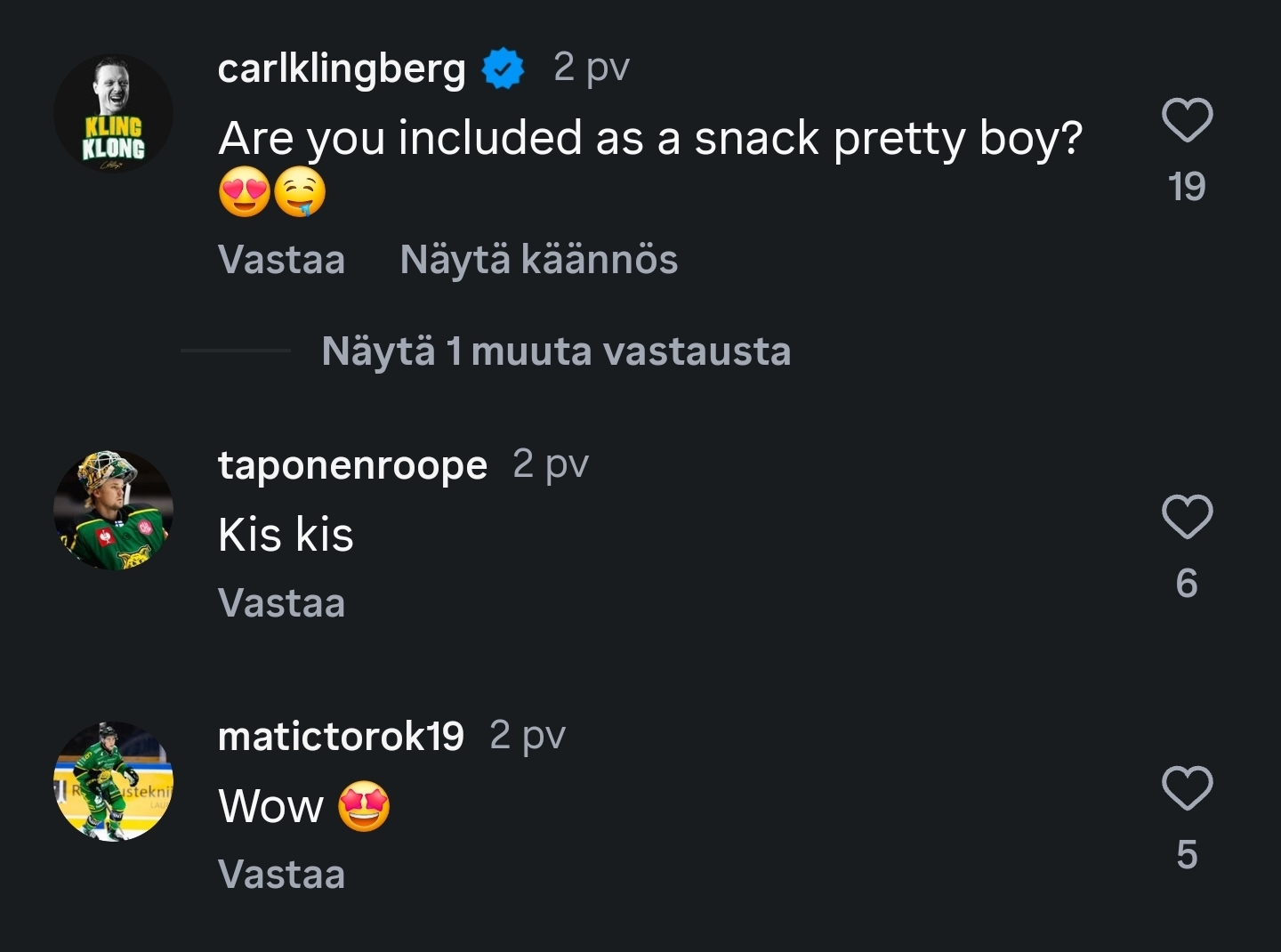This screenshot has height=952, width=1281.
Task: Show translation with Näytä käännös
Action: (538, 260)
